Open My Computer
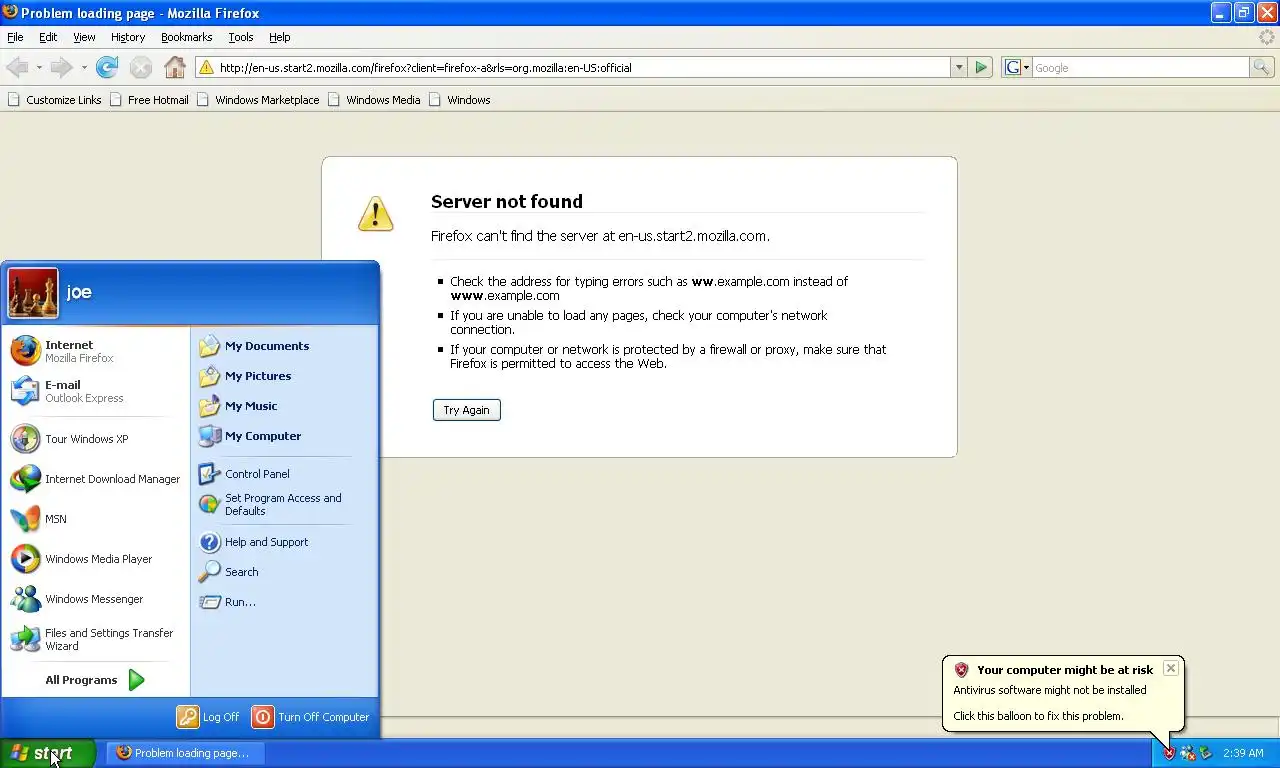1280x768 pixels. point(284,436)
